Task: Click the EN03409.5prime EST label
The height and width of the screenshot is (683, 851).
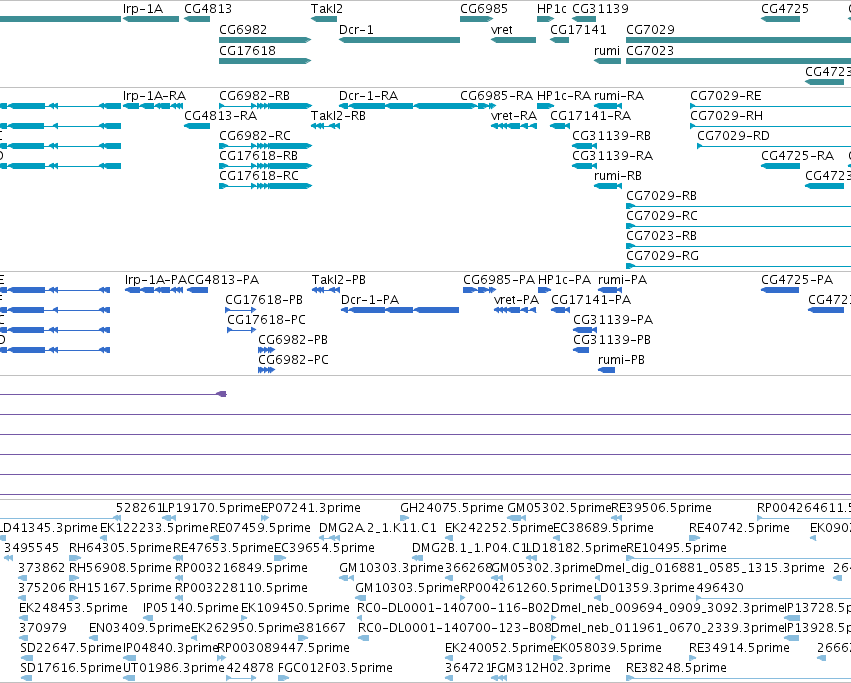Action: point(139,628)
